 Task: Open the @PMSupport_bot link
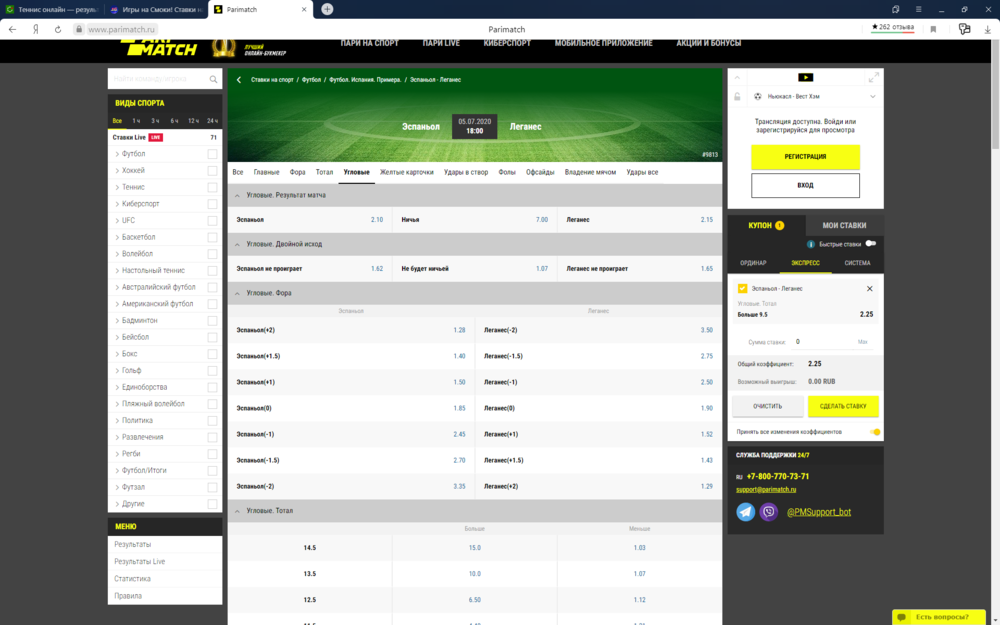[819, 512]
